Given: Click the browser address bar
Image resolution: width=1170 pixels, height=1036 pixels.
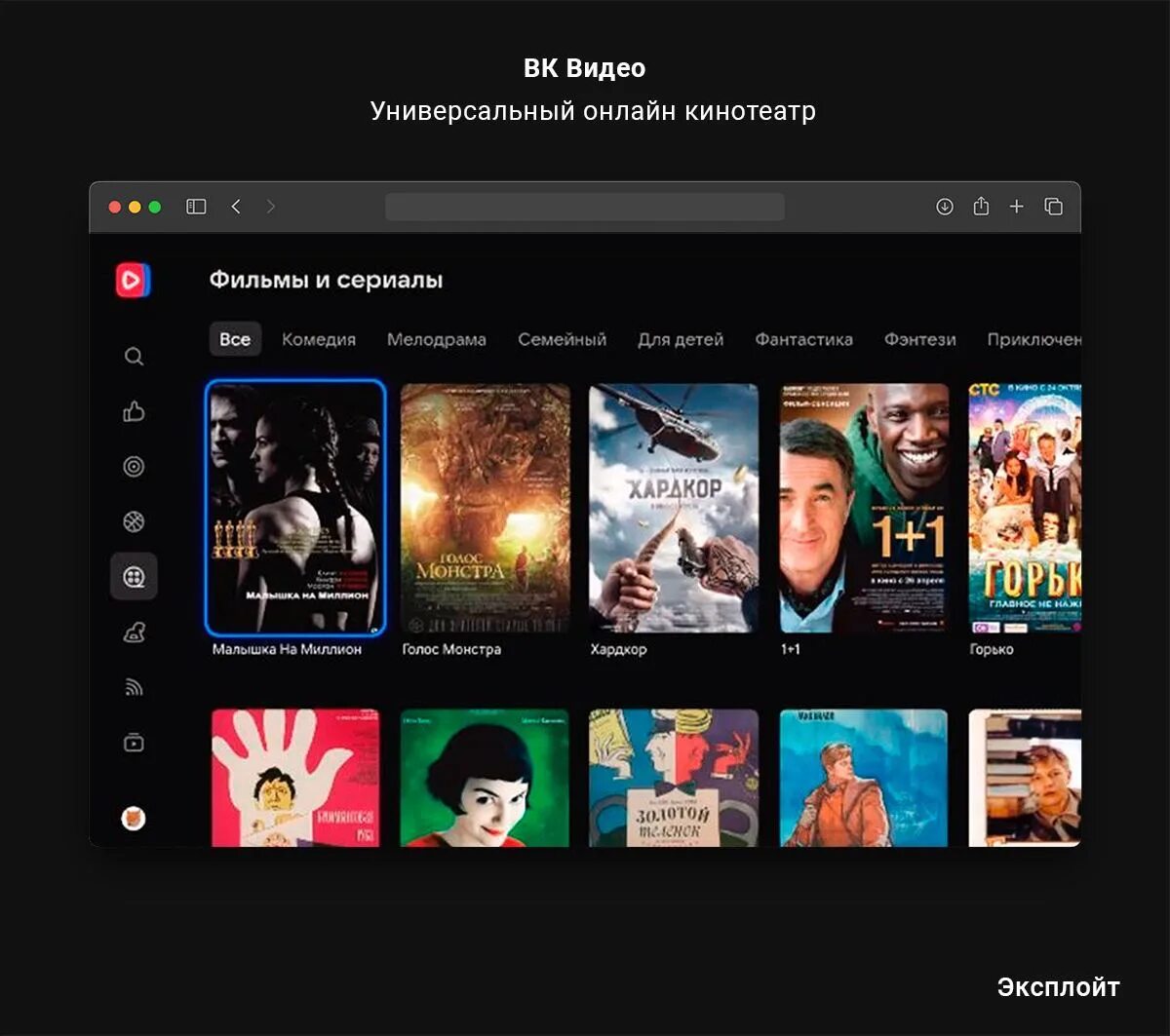Looking at the screenshot, I should point(585,207).
